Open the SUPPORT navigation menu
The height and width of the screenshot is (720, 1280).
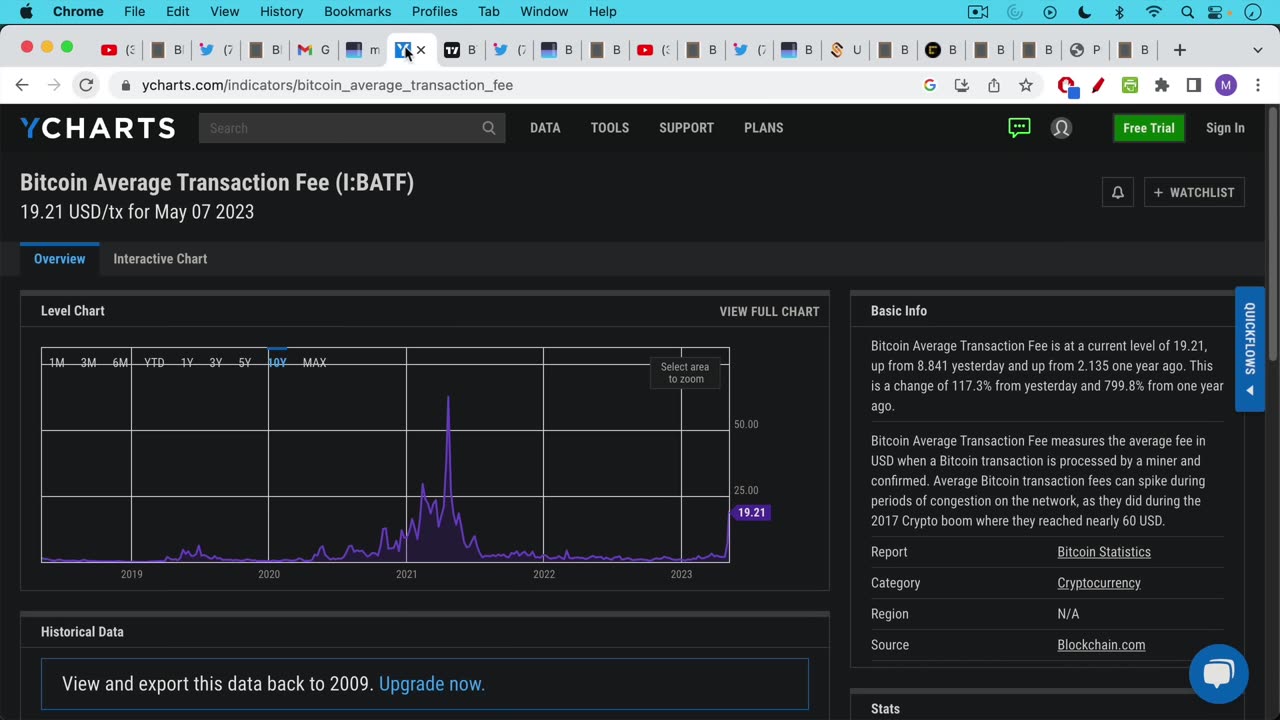(x=686, y=128)
